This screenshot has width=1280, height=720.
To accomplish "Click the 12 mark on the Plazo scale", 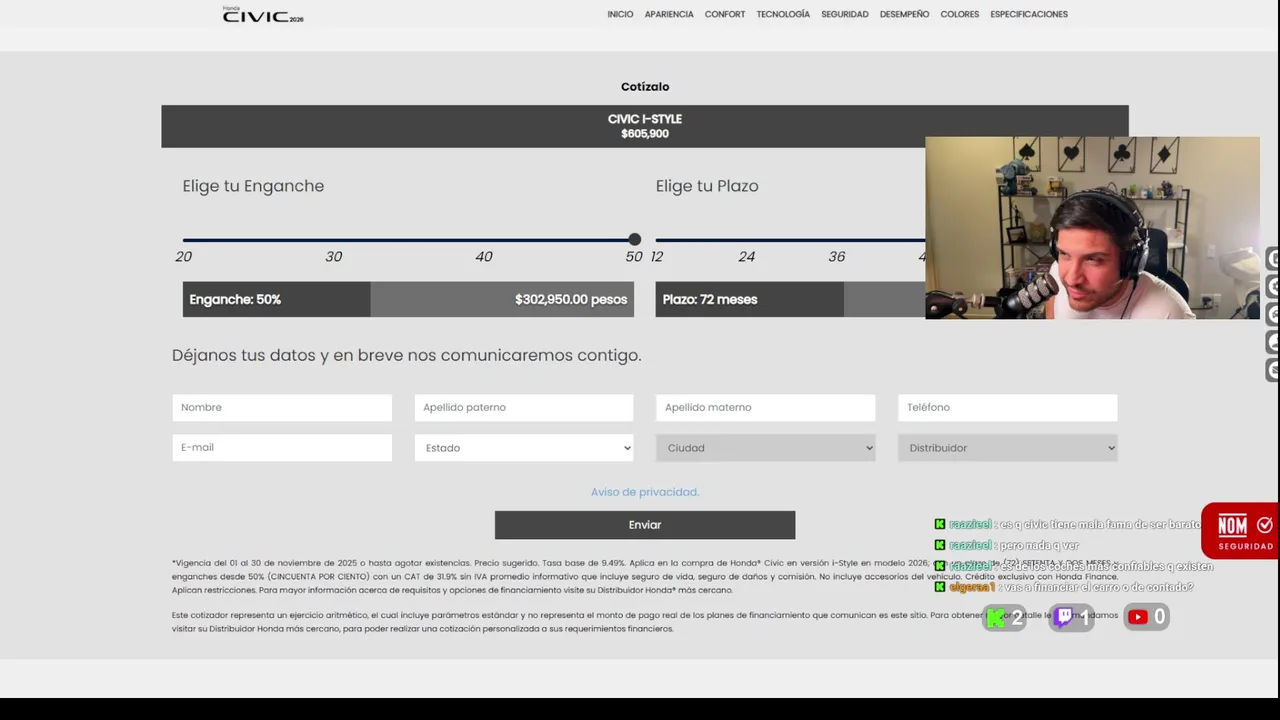I will (x=657, y=257).
